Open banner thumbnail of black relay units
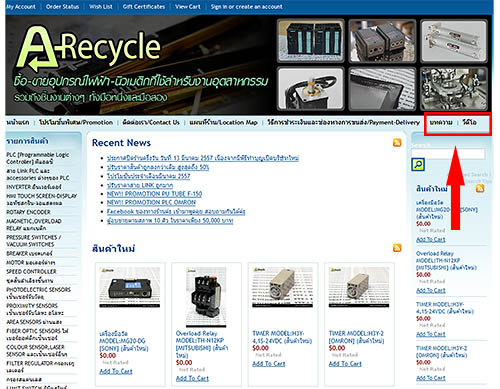Image resolution: width=500 pixels, height=389 pixels. pyautogui.click(x=382, y=41)
